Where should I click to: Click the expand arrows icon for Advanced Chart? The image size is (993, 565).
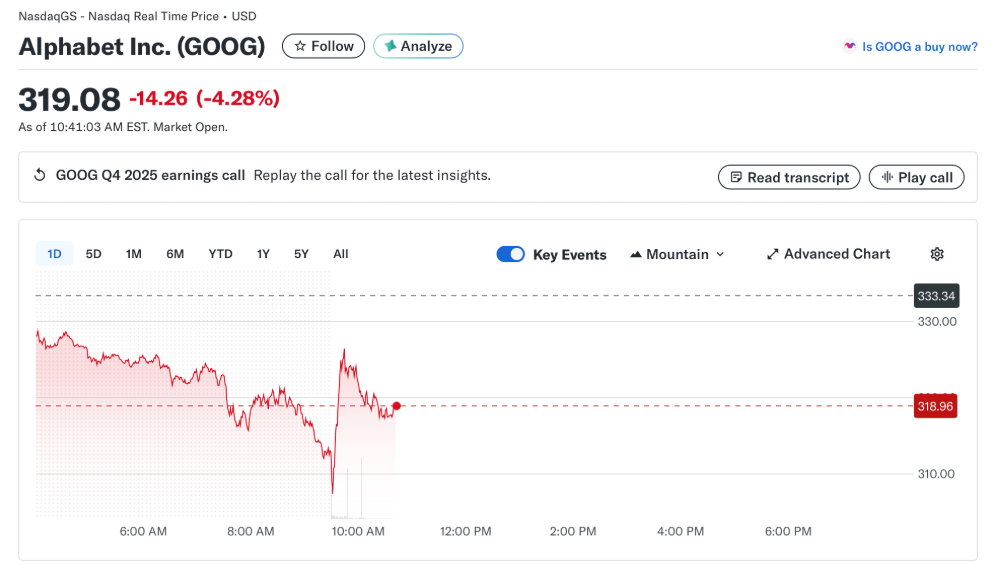(772, 254)
